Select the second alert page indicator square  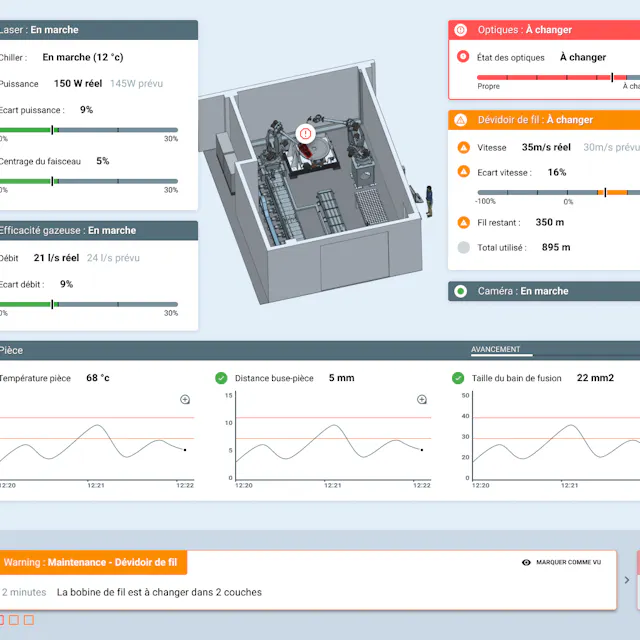point(14,620)
